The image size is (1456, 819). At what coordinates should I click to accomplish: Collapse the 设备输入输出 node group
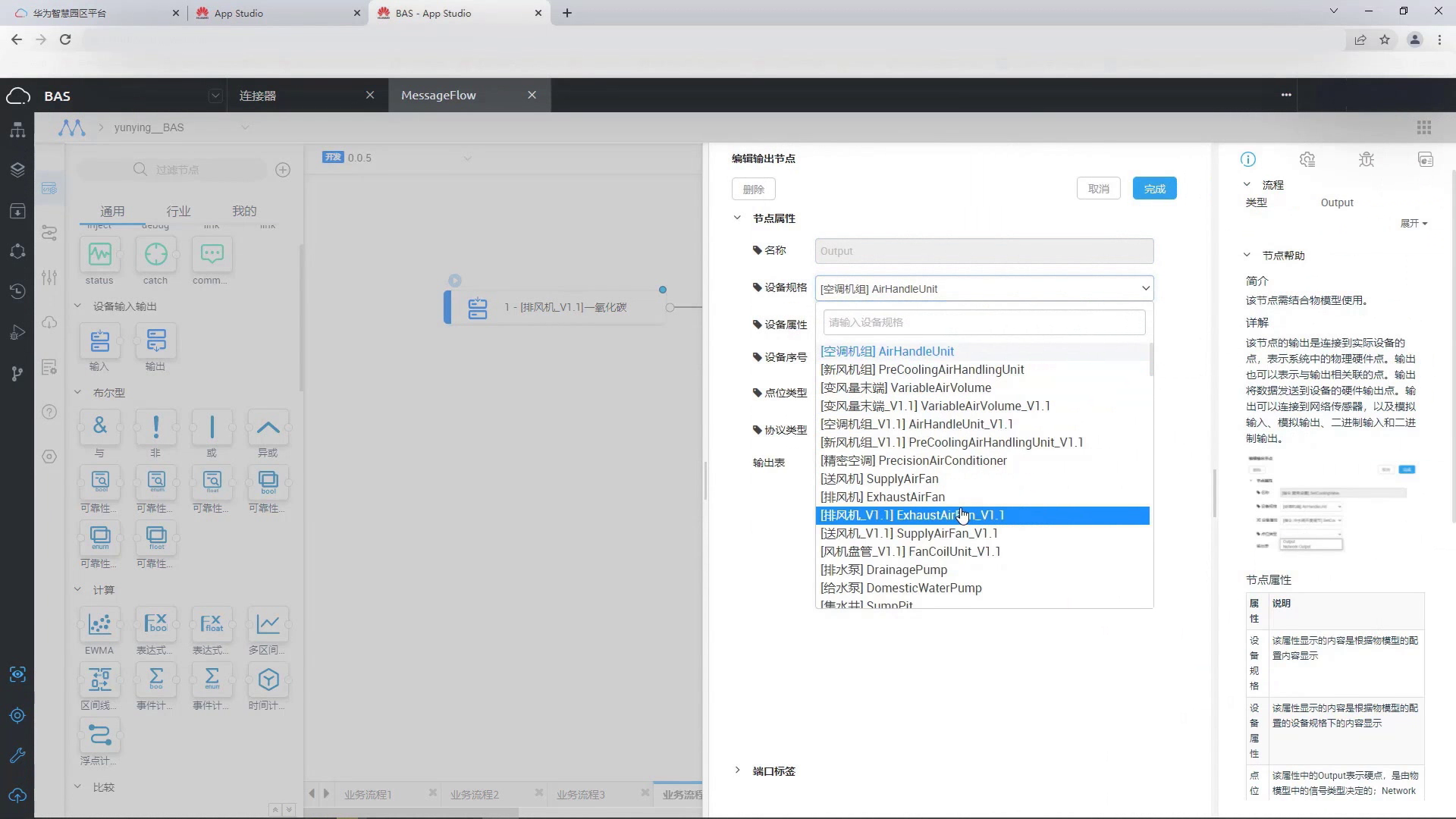(77, 306)
